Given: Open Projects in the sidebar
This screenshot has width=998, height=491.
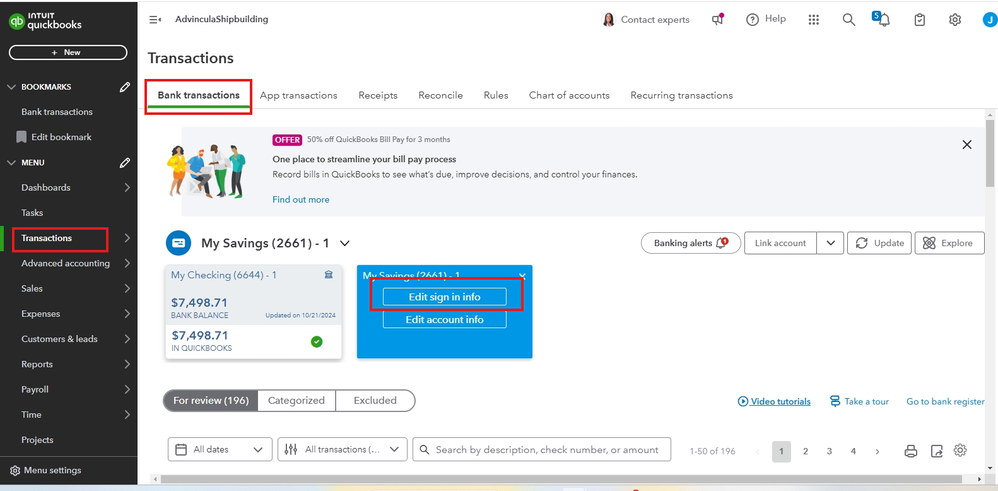Looking at the screenshot, I should click(37, 440).
